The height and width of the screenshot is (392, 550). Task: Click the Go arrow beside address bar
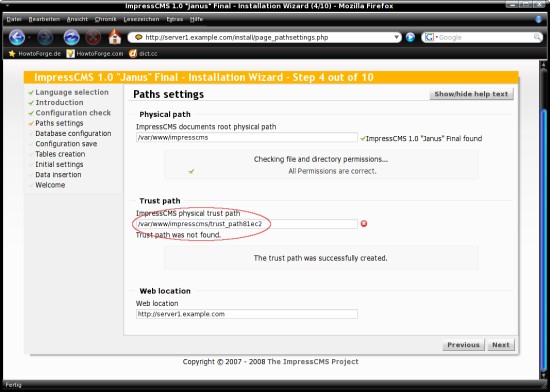tap(410, 37)
